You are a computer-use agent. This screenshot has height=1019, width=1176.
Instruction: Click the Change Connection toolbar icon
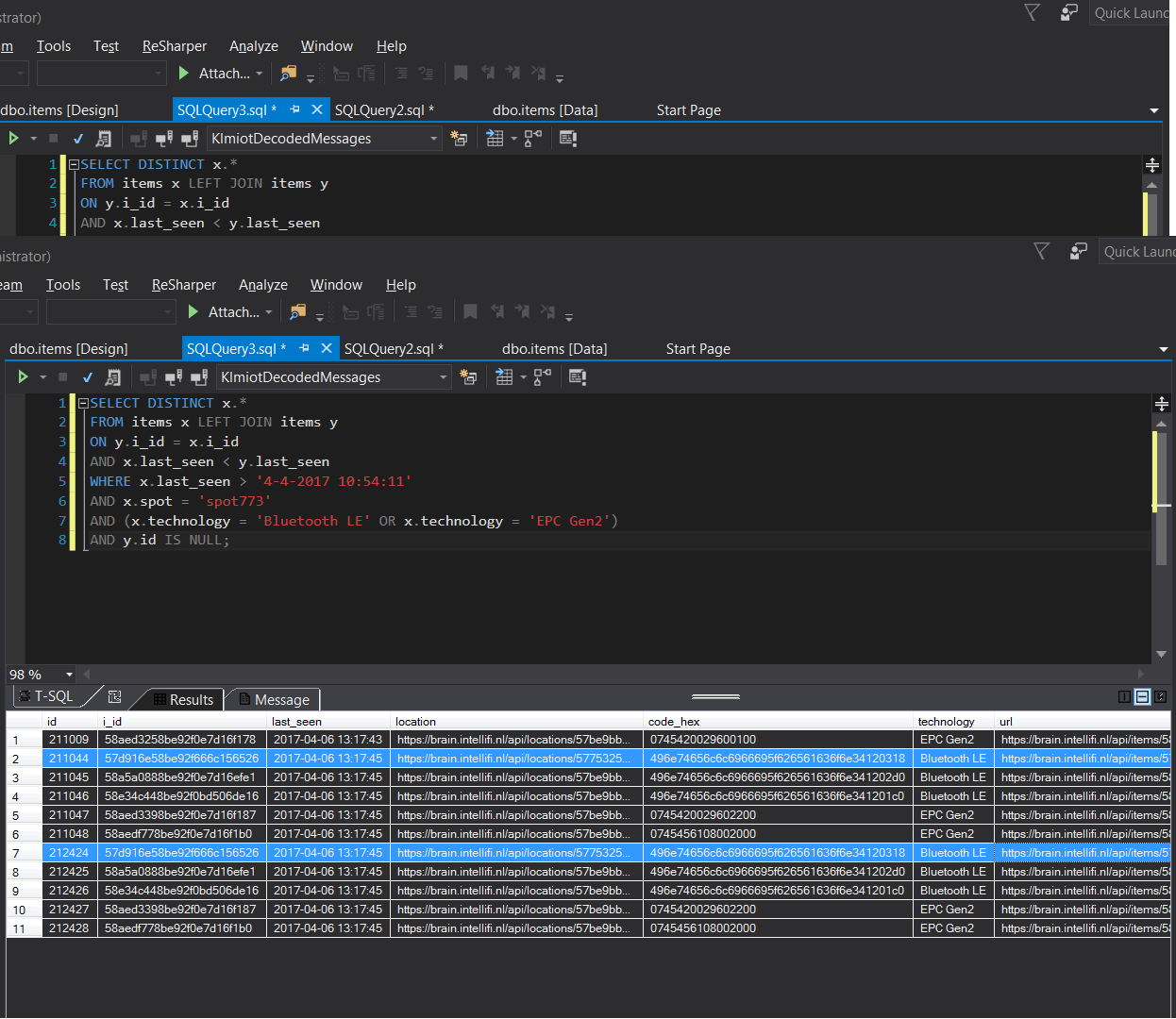[x=198, y=376]
